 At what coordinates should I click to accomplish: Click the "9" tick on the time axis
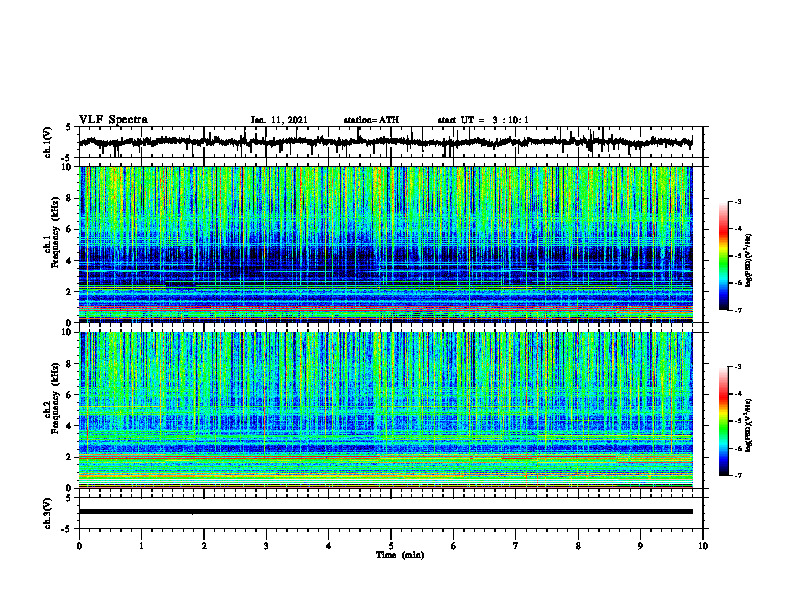[640, 546]
